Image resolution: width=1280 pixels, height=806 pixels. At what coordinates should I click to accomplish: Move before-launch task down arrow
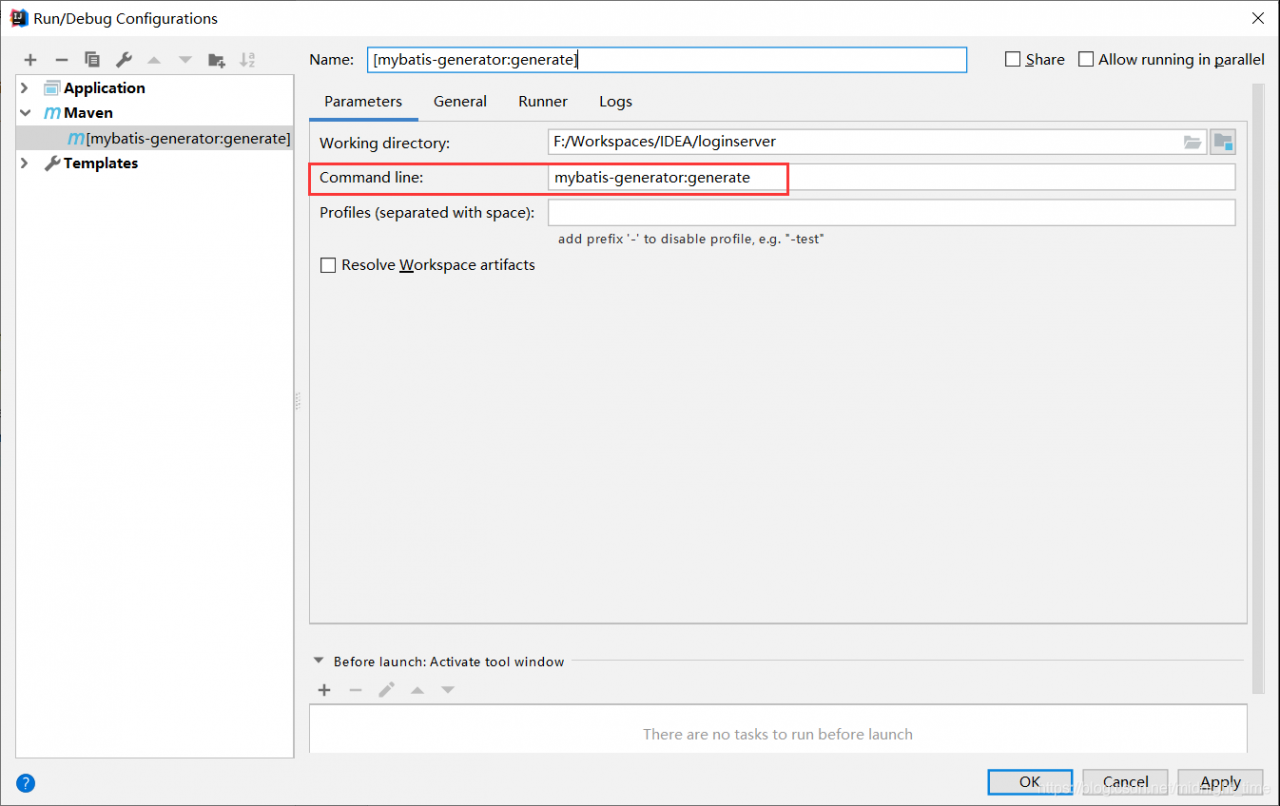pyautogui.click(x=448, y=690)
